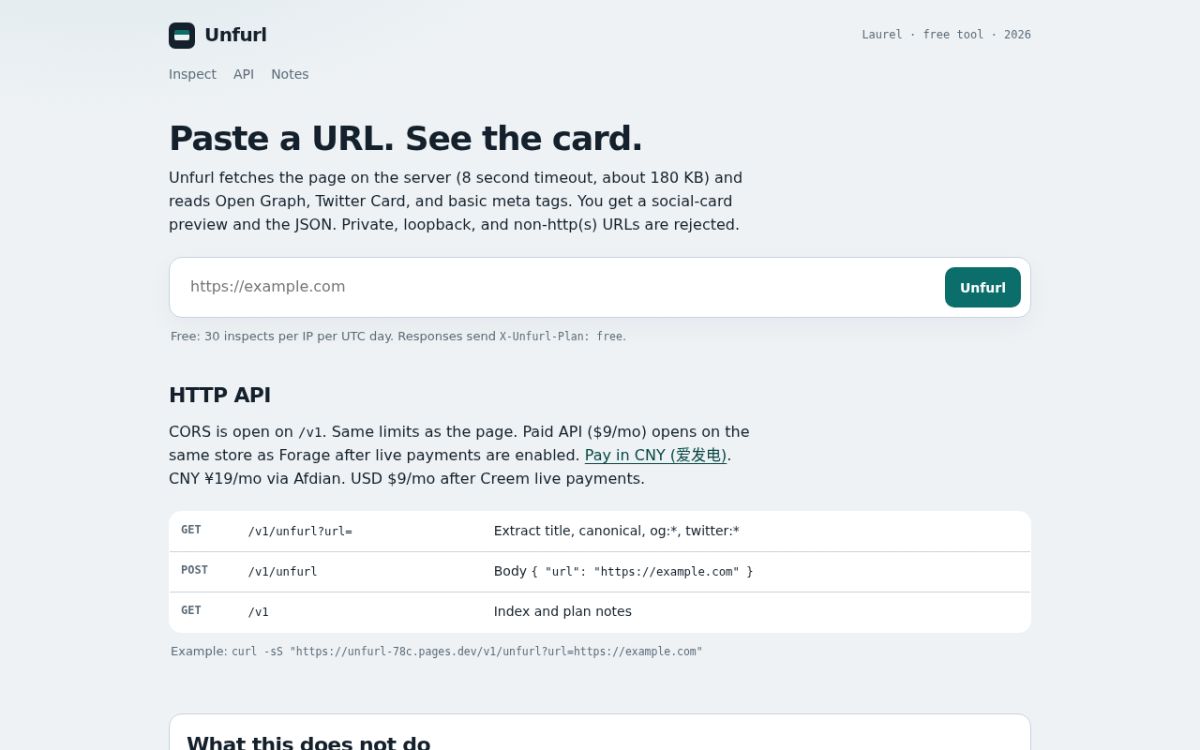This screenshot has height=750, width=1200.
Task: Open the API nav item
Action: point(244,74)
